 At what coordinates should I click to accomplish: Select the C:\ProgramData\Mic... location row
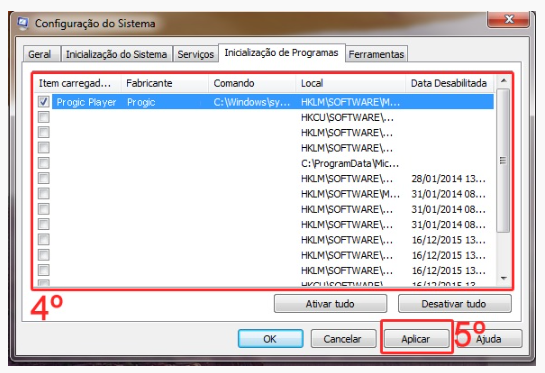[x=350, y=163]
